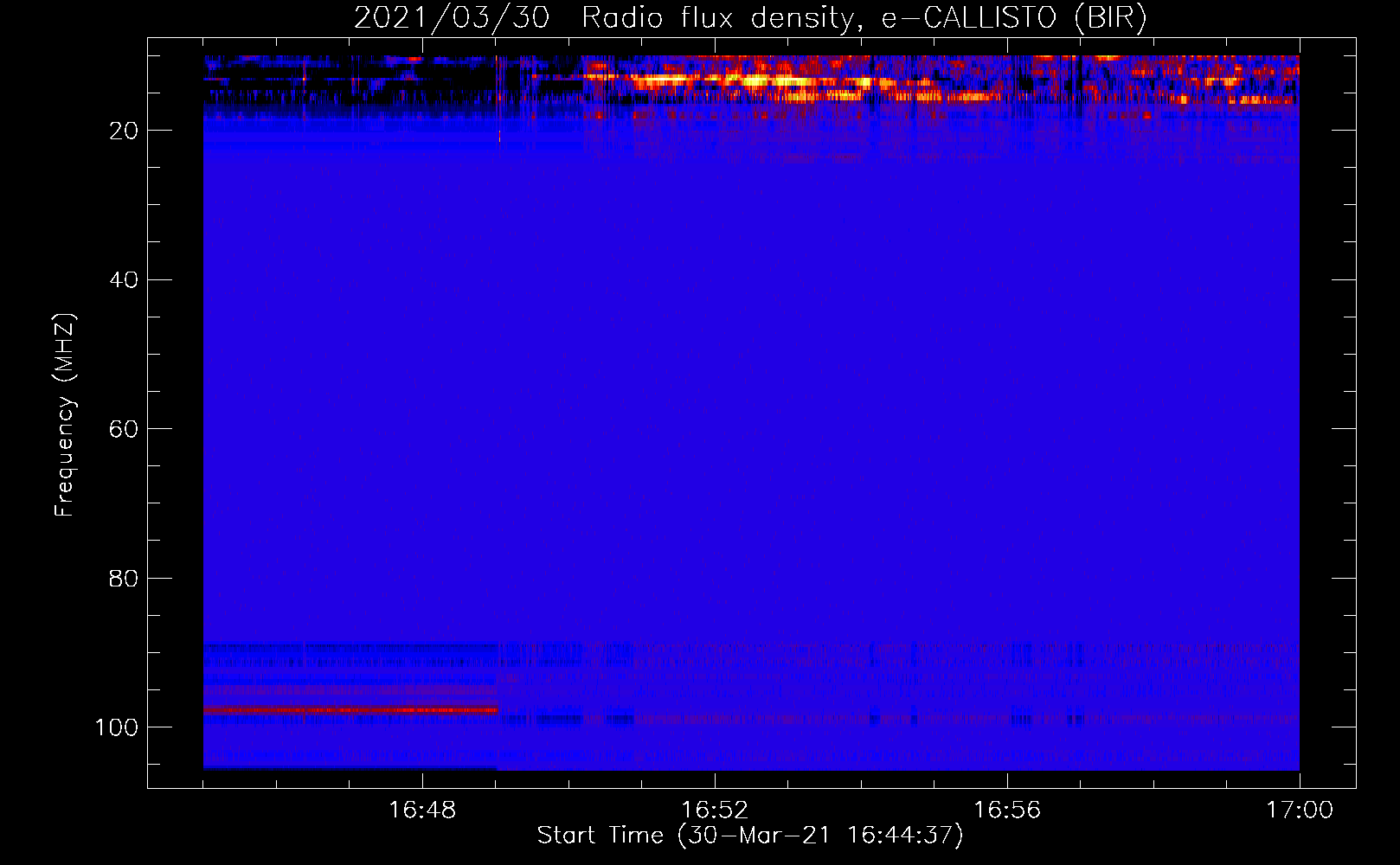
Task: Click the 17:00 time tick label
Action: pos(1300,811)
